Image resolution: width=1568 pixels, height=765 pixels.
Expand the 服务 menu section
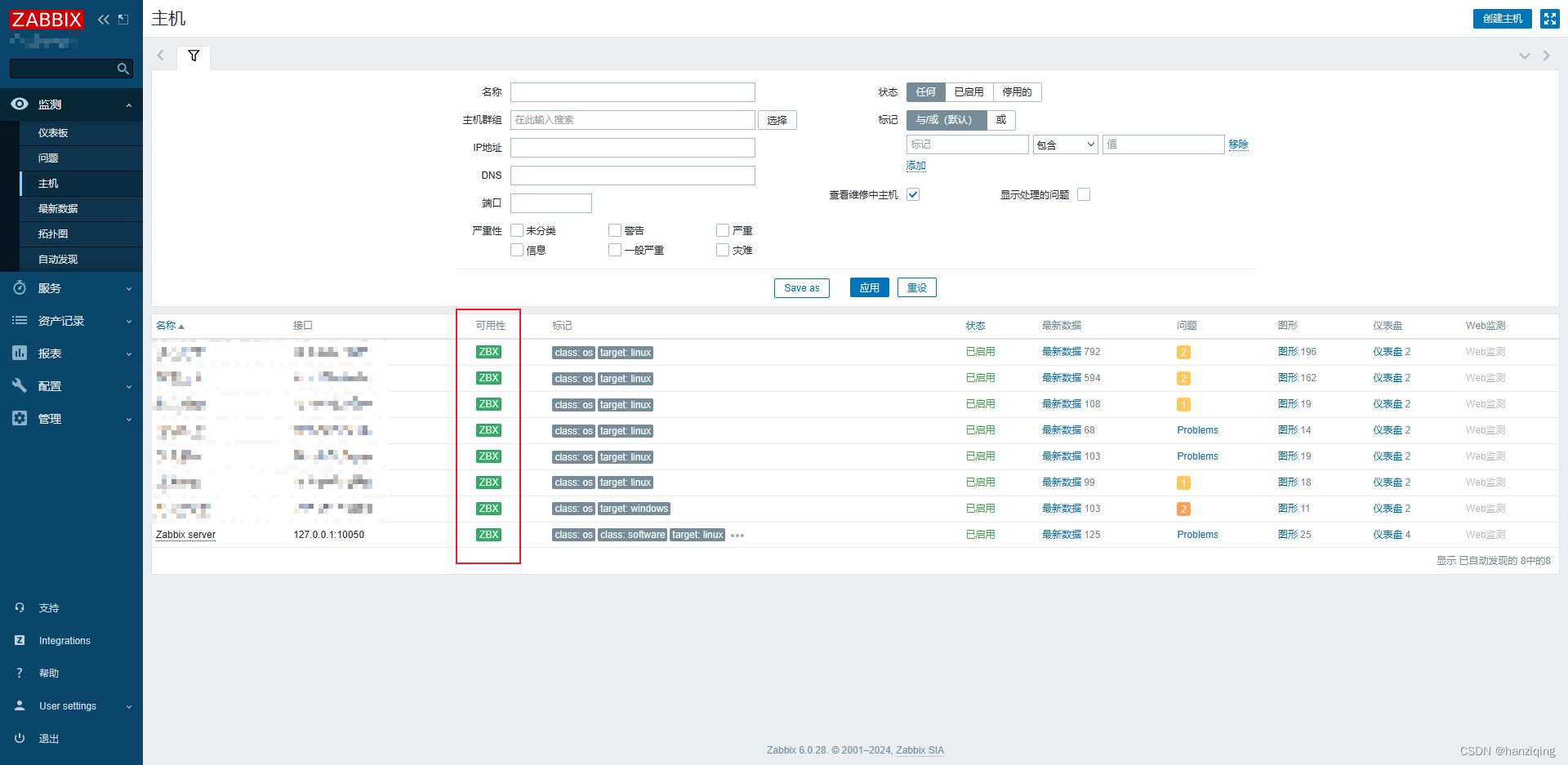[129, 288]
